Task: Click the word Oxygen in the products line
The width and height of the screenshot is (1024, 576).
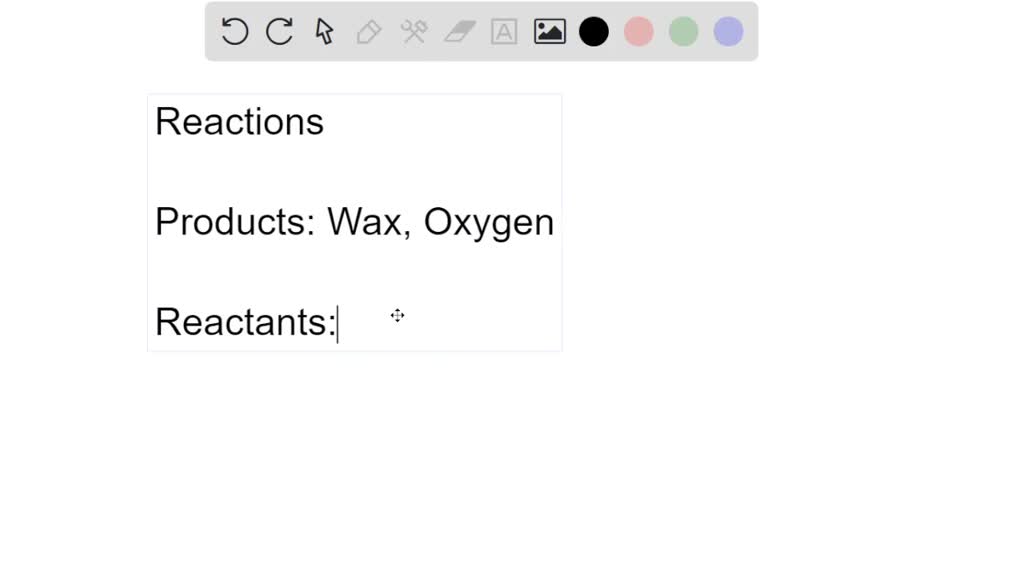Action: point(489,222)
